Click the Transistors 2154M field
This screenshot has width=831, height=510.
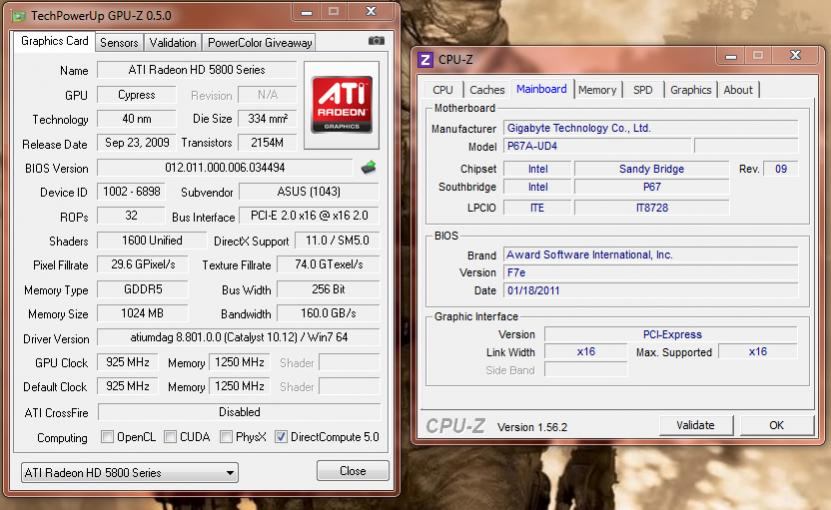click(x=267, y=143)
